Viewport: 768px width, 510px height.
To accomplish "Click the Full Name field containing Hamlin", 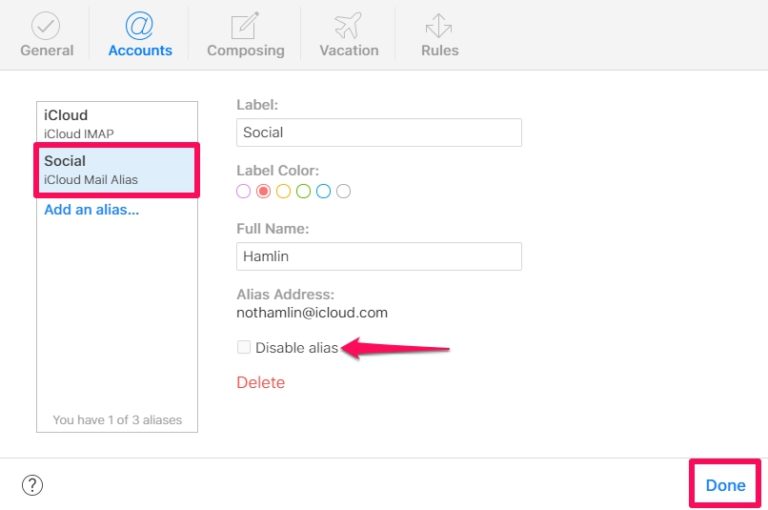I will (379, 256).
